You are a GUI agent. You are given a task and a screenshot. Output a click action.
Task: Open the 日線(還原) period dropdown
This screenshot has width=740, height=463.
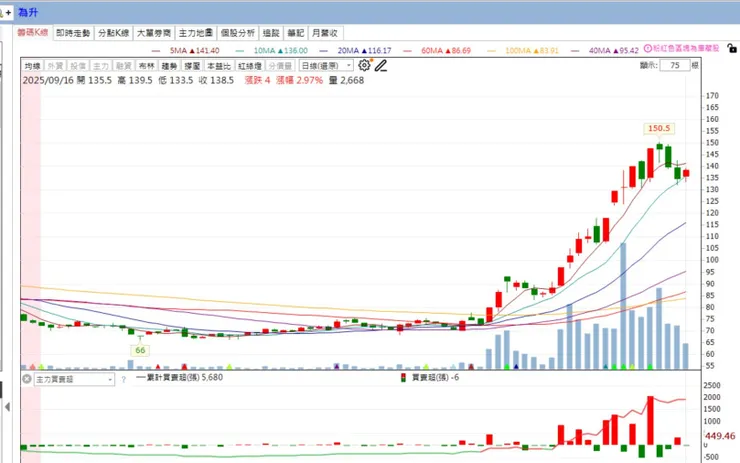[x=326, y=66]
